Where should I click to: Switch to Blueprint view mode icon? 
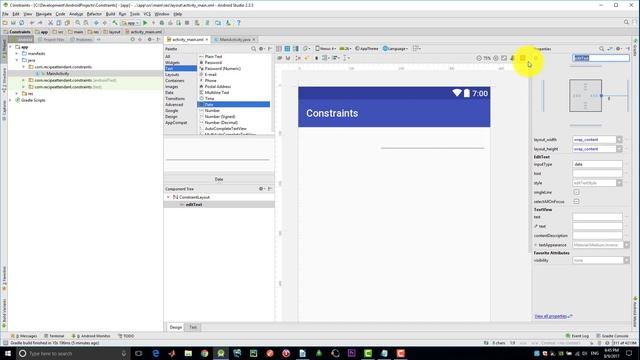click(287, 49)
